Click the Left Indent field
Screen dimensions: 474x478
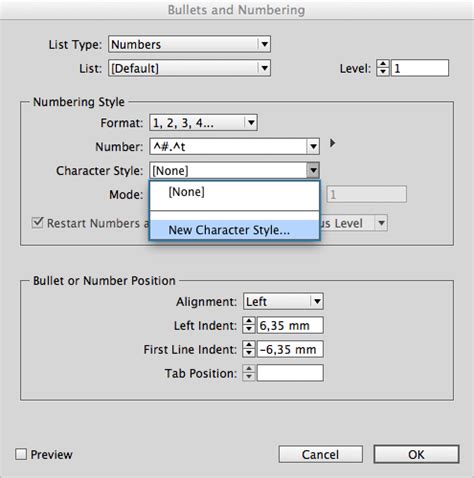[x=290, y=325]
